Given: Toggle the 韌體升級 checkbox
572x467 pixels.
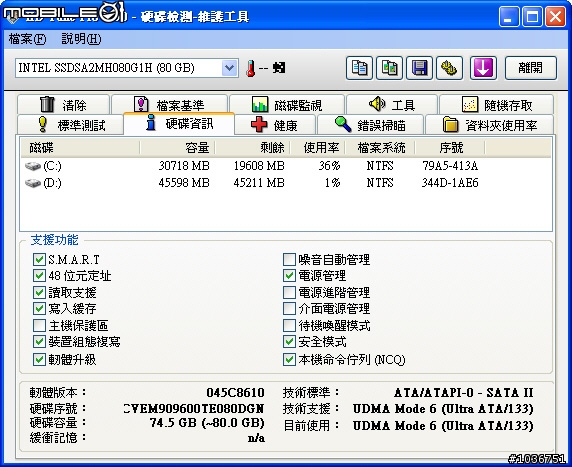Looking at the screenshot, I should coord(39,359).
